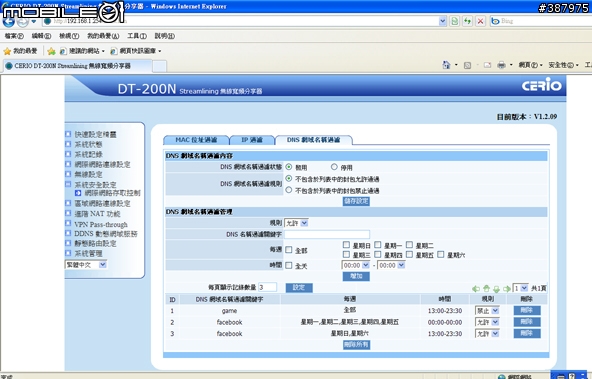Click the Add to Favorites Bar star icon
Screen dimensions: 592x379
pyautogui.click(x=51, y=51)
